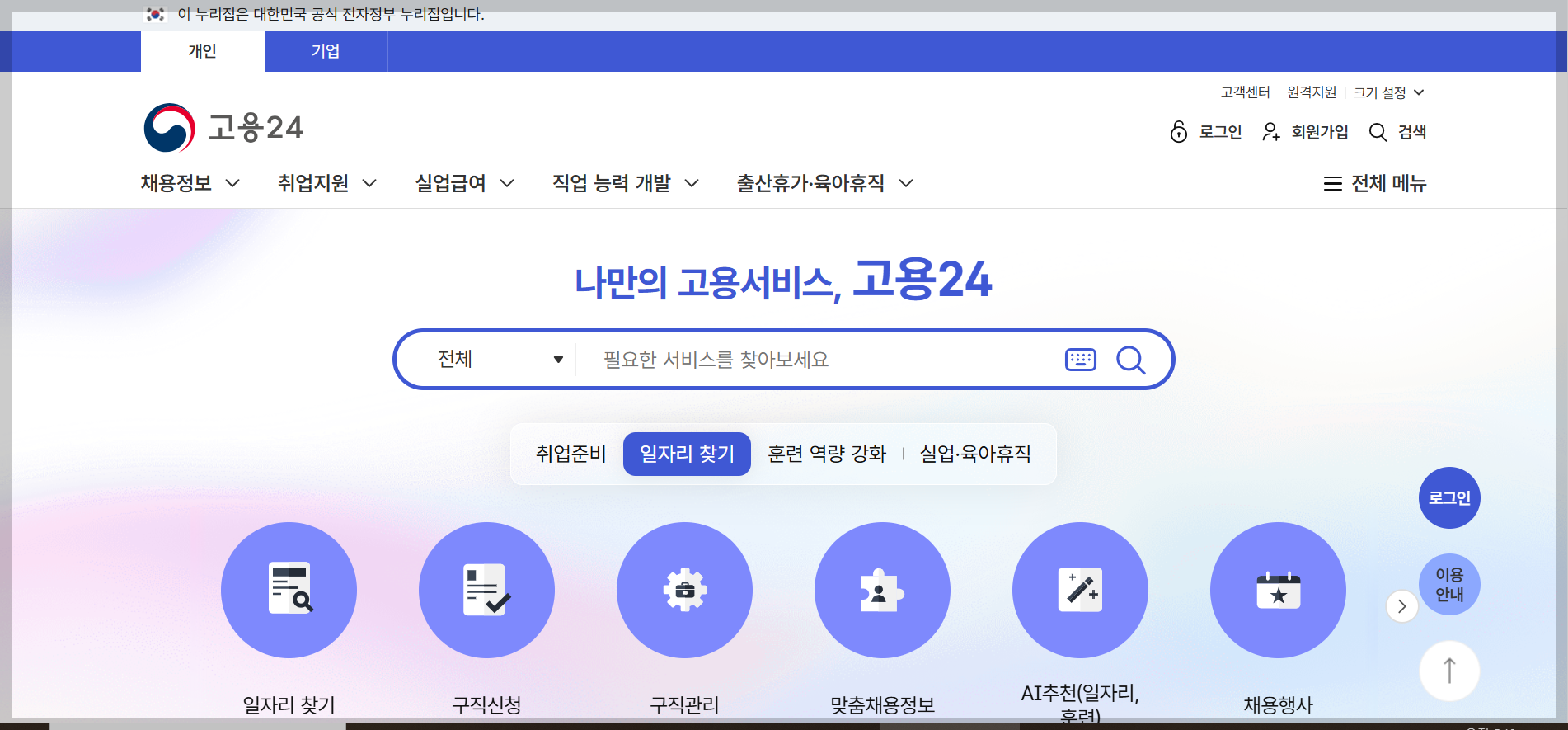This screenshot has width=1568, height=730.
Task: Click the floating round 로그인 button
Action: (1449, 497)
